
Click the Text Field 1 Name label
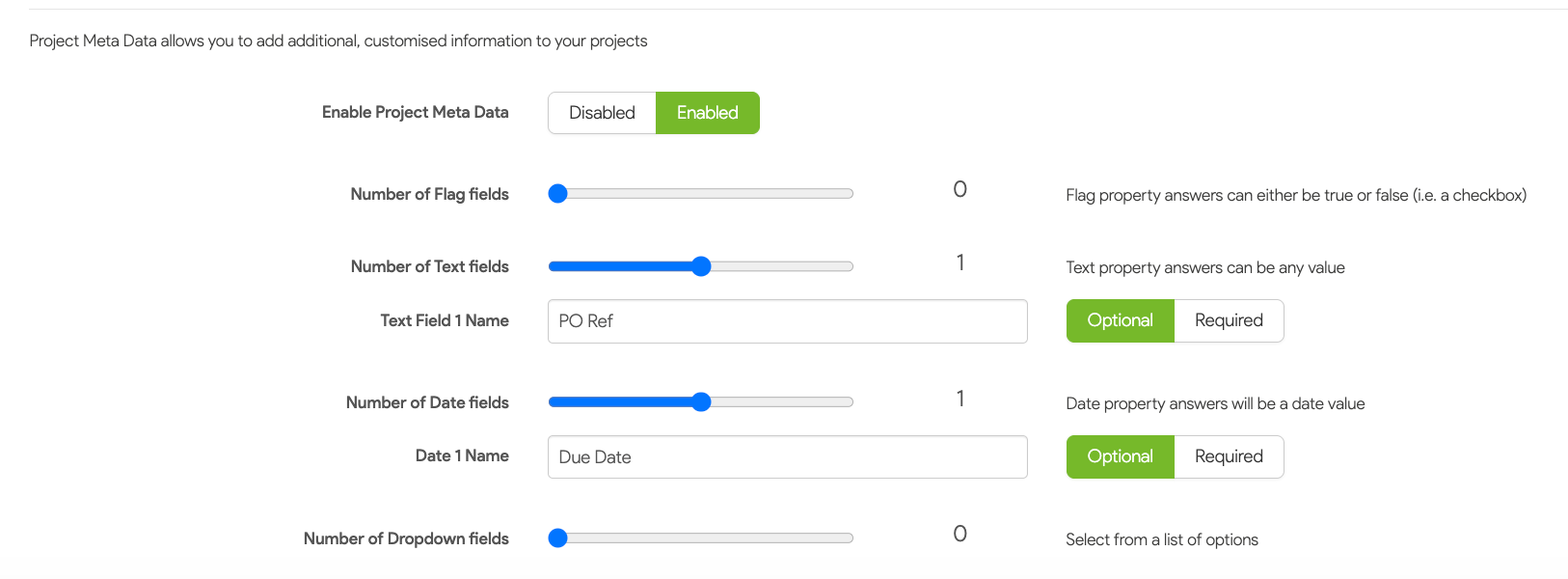[445, 320]
